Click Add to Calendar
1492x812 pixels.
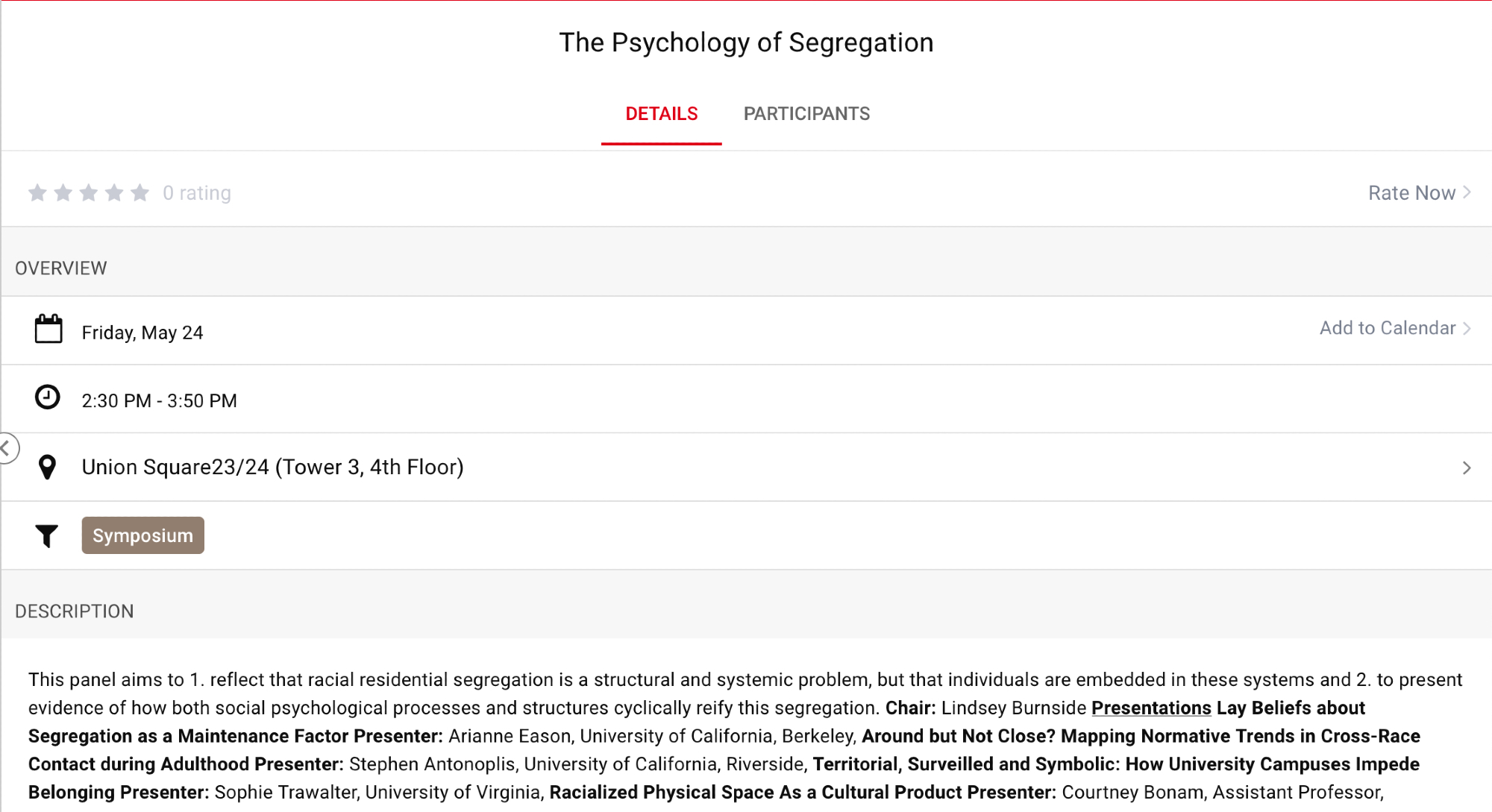[1388, 328]
